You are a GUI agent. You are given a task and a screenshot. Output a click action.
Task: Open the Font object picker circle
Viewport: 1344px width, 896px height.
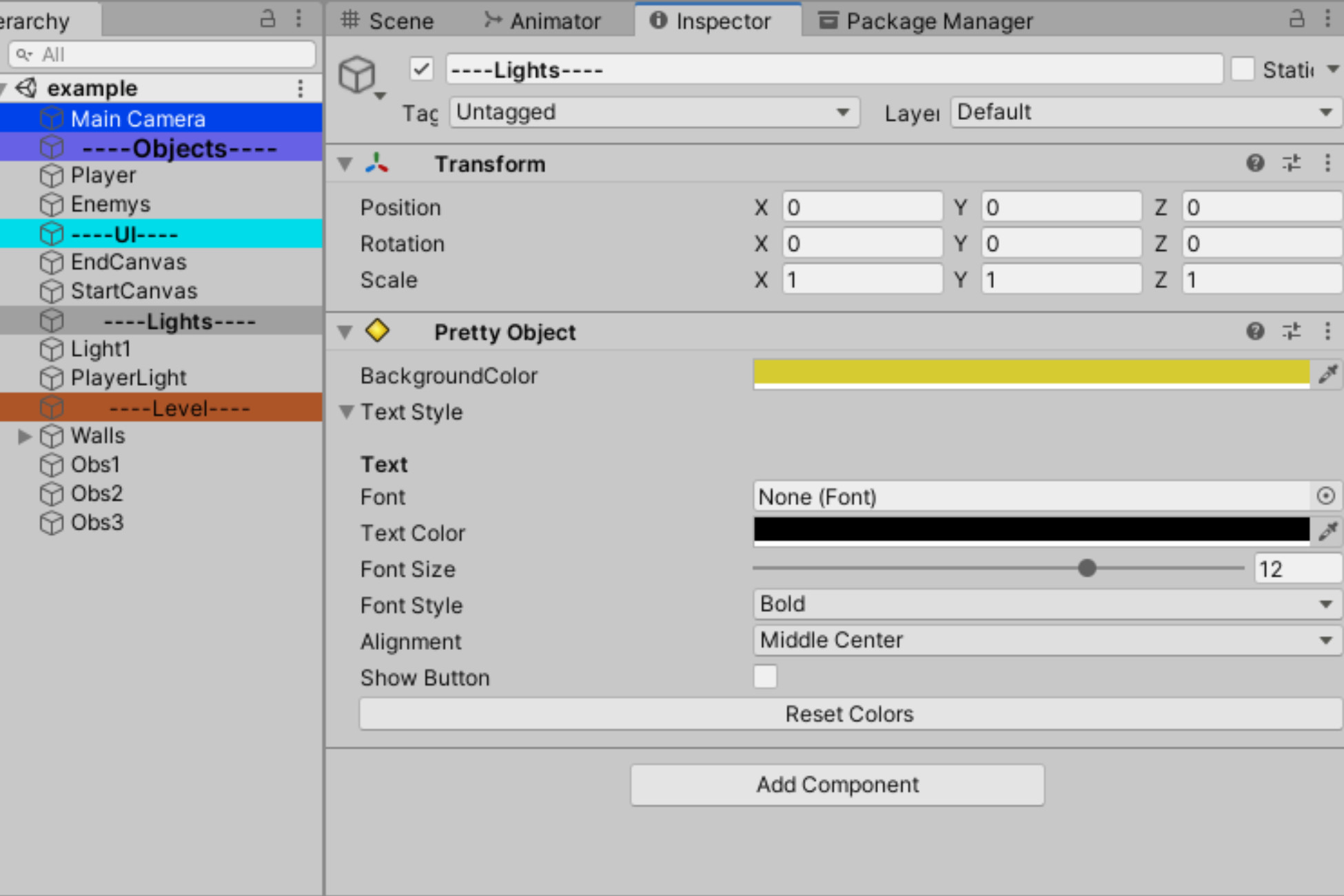[1325, 496]
